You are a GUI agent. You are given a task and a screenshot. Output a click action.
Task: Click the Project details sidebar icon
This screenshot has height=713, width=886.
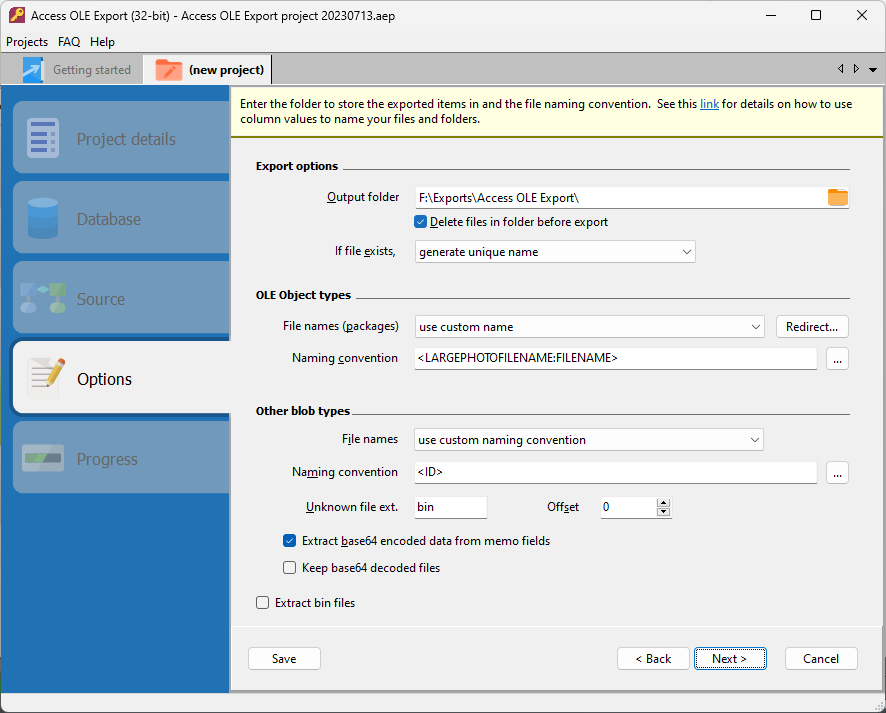coord(43,139)
